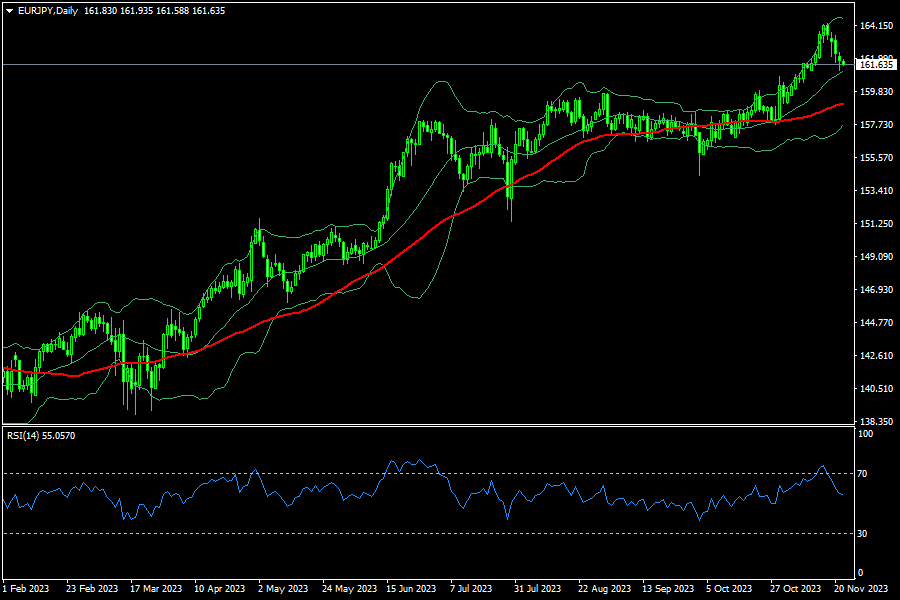The image size is (900, 600).
Task: Click the 140.510 price axis label
Action: (x=876, y=389)
